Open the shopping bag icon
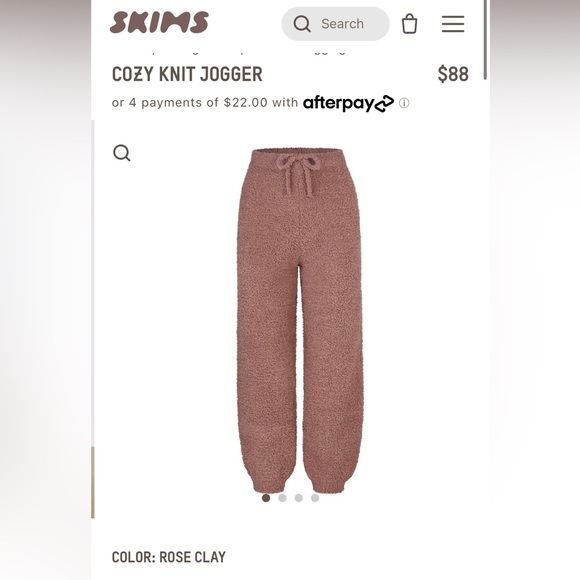 tap(409, 24)
